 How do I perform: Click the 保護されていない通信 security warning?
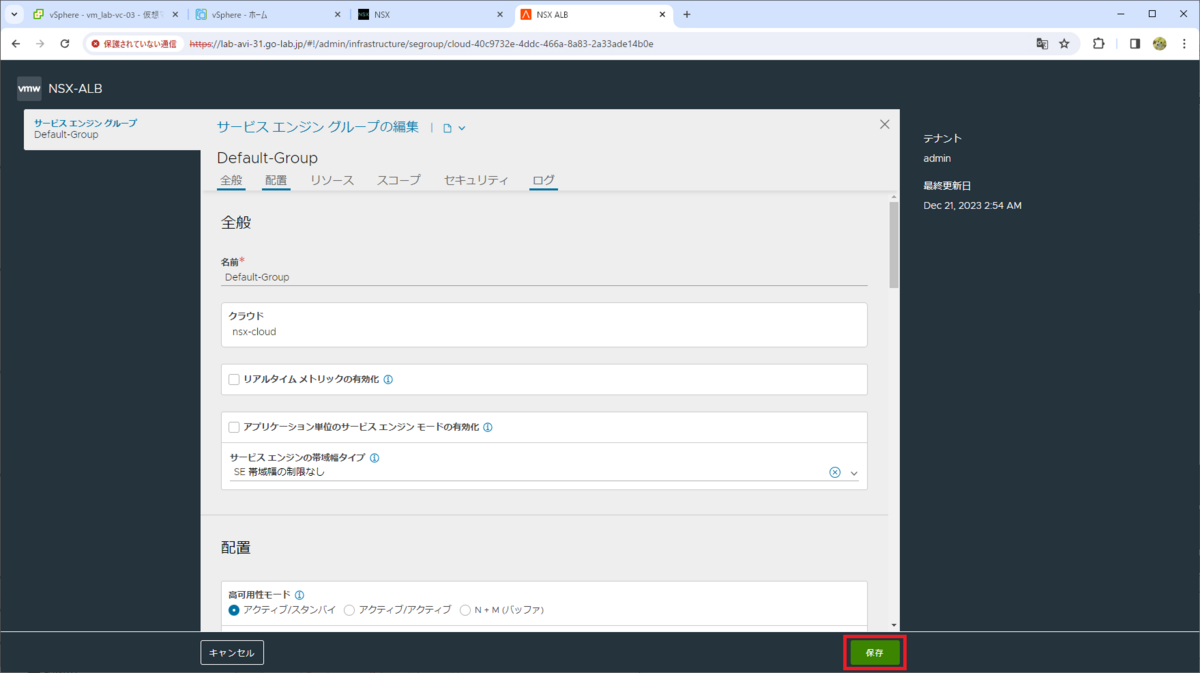pyautogui.click(x=134, y=44)
